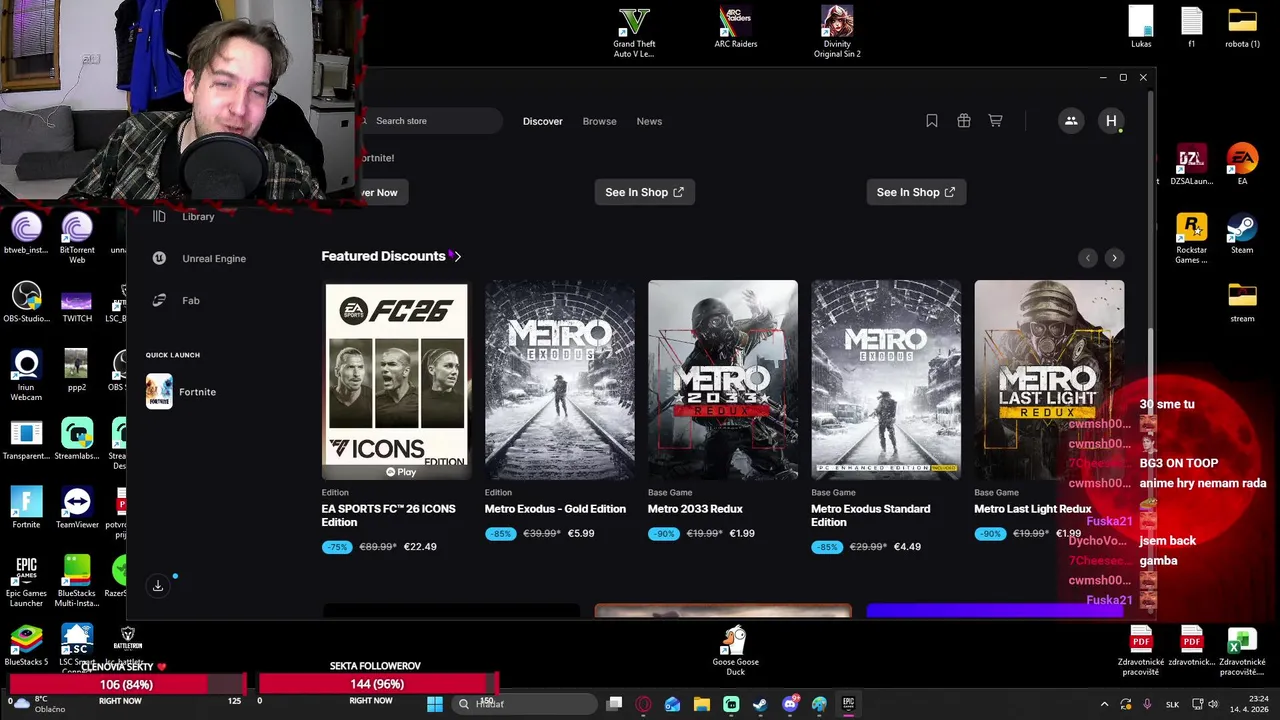The image size is (1280, 720).
Task: Open the downloads icon at sidebar bottom
Action: click(x=158, y=586)
